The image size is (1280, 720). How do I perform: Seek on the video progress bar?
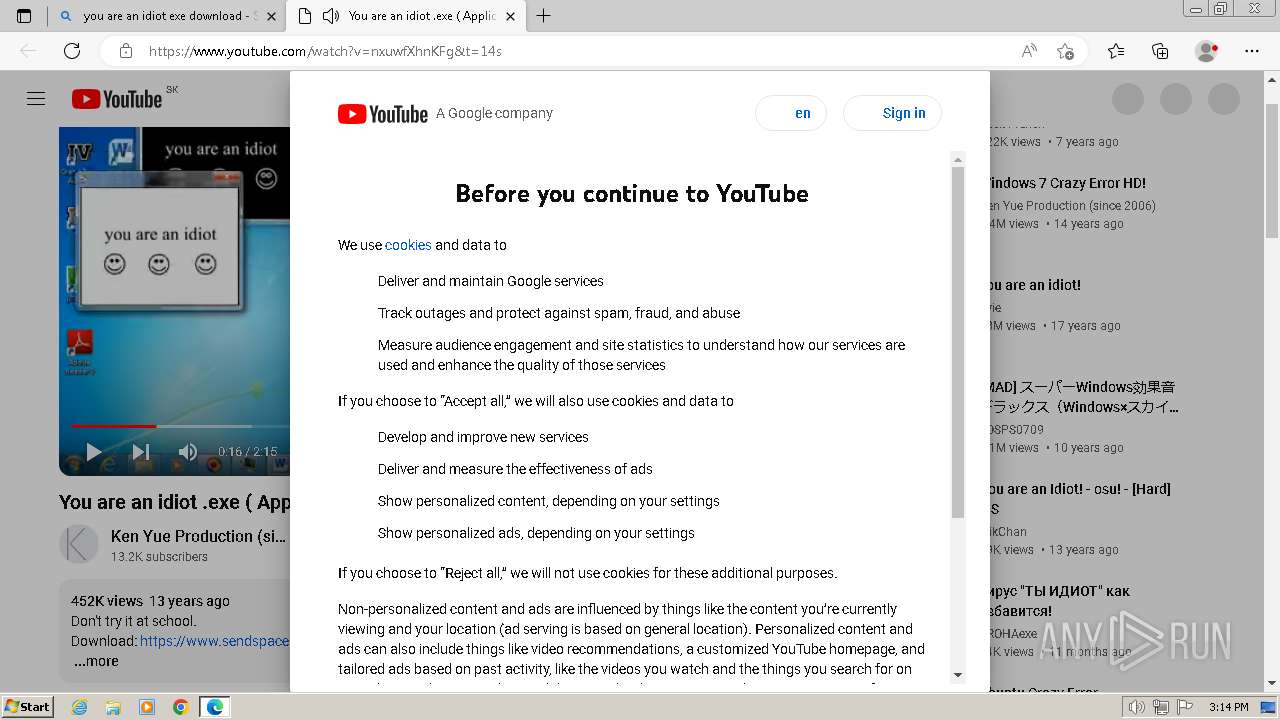(180, 427)
